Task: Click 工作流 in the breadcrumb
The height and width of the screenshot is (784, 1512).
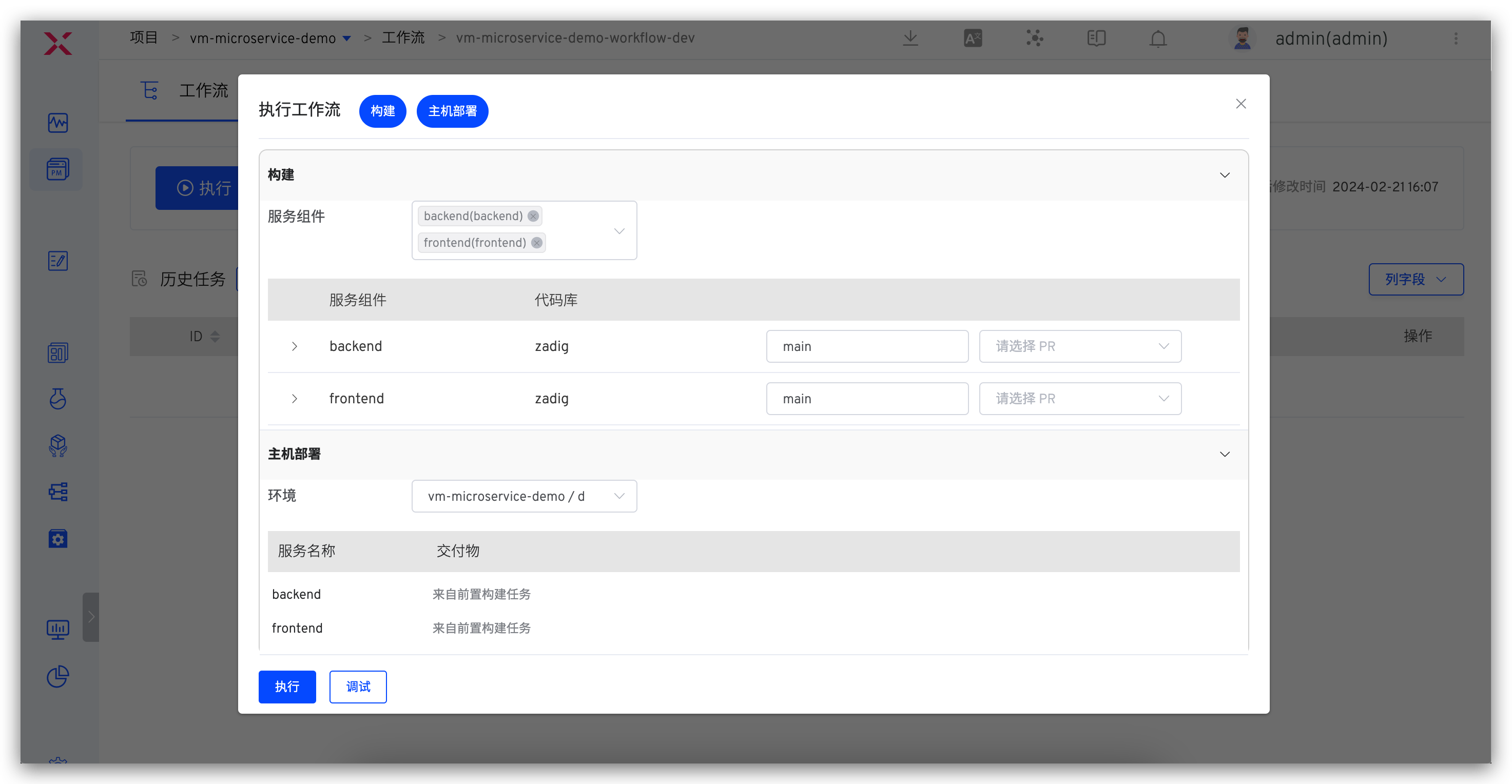Action: [x=403, y=38]
